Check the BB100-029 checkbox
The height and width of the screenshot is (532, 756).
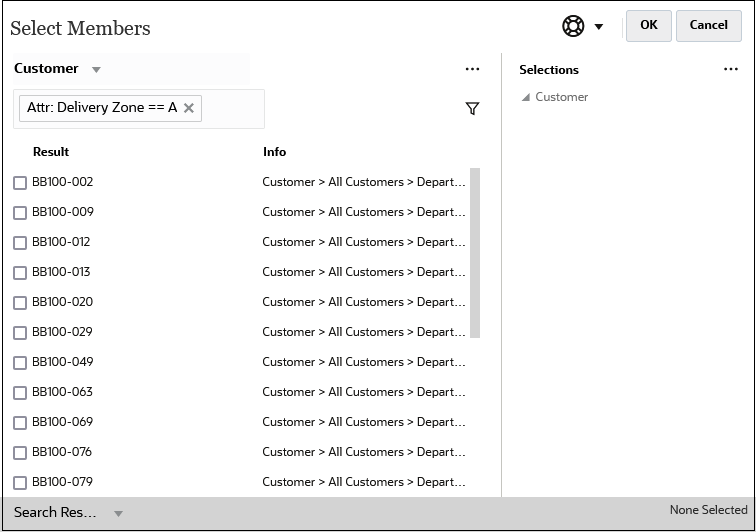point(20,332)
